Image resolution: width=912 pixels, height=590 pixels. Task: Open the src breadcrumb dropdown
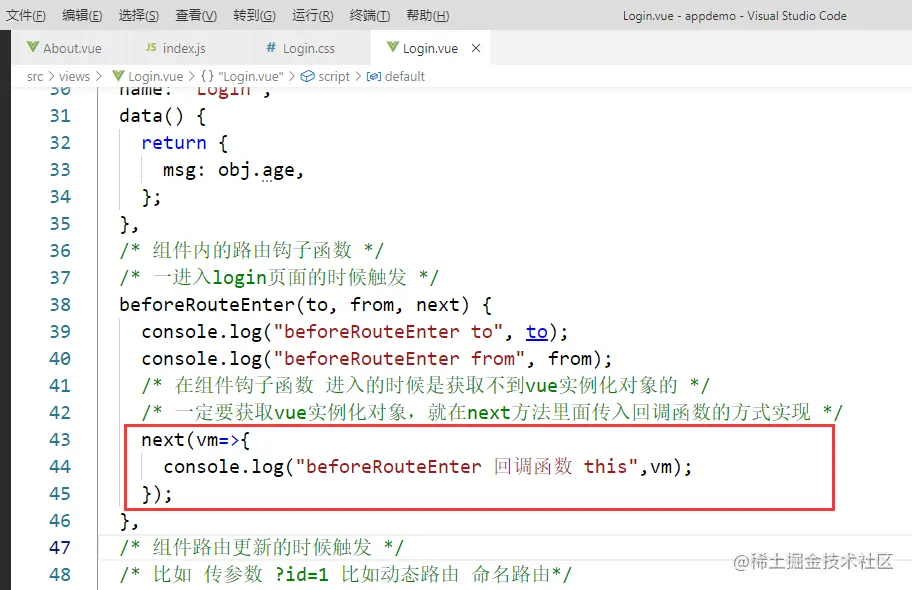click(35, 76)
